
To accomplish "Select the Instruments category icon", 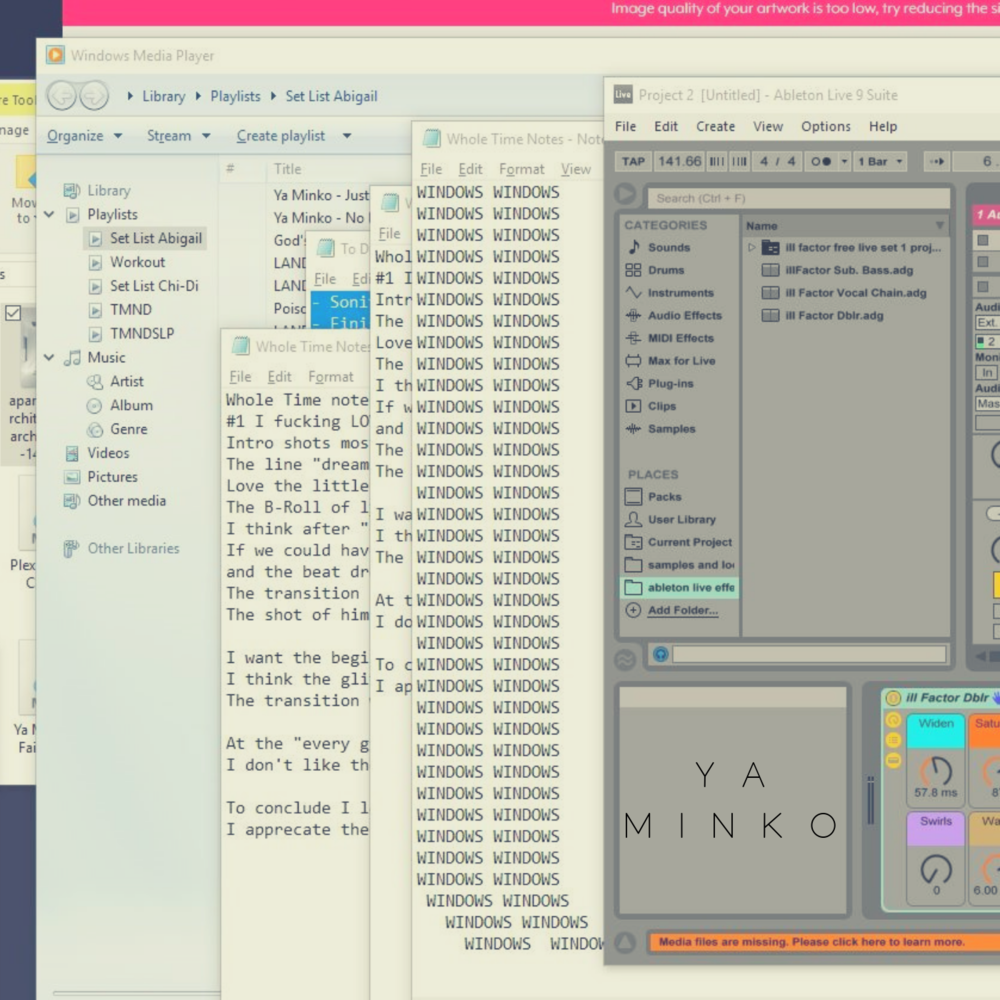I will 633,293.
